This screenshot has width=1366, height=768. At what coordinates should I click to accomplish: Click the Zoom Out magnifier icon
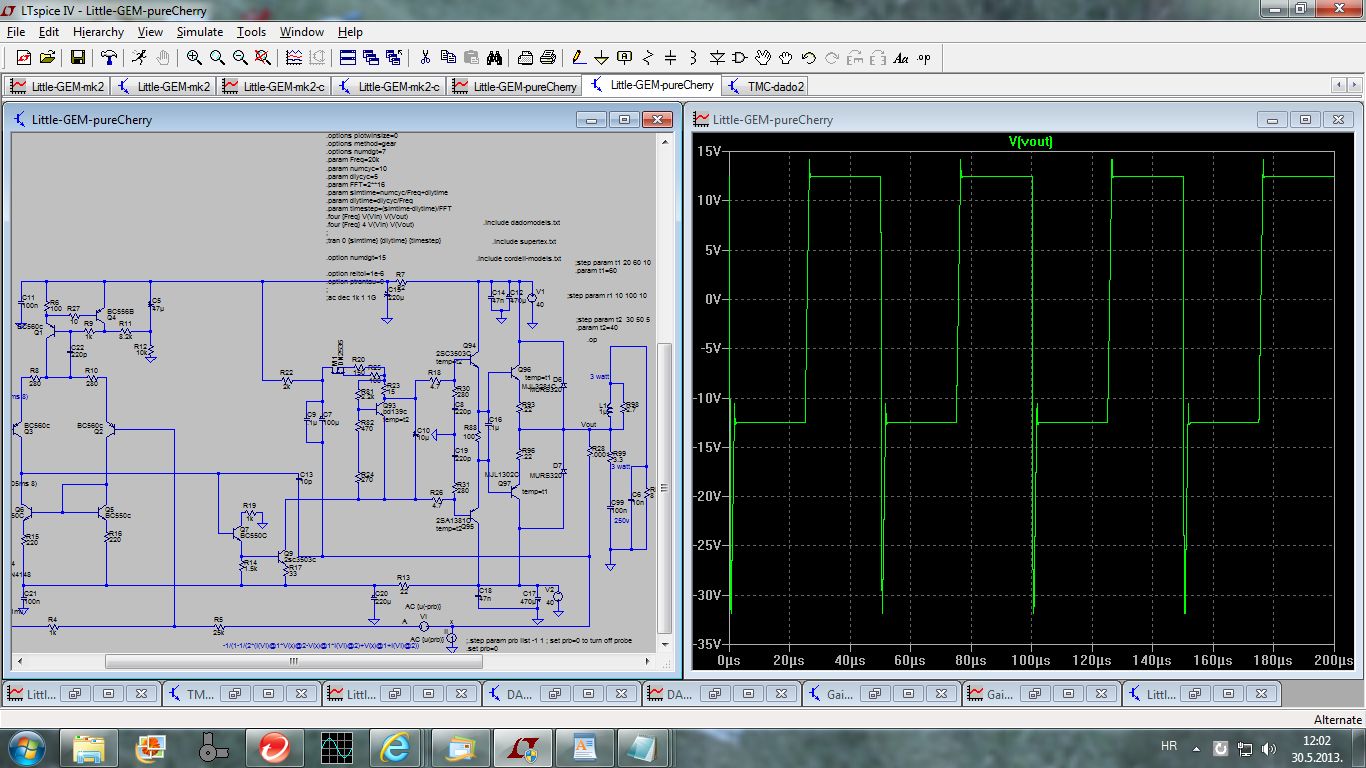(240, 58)
